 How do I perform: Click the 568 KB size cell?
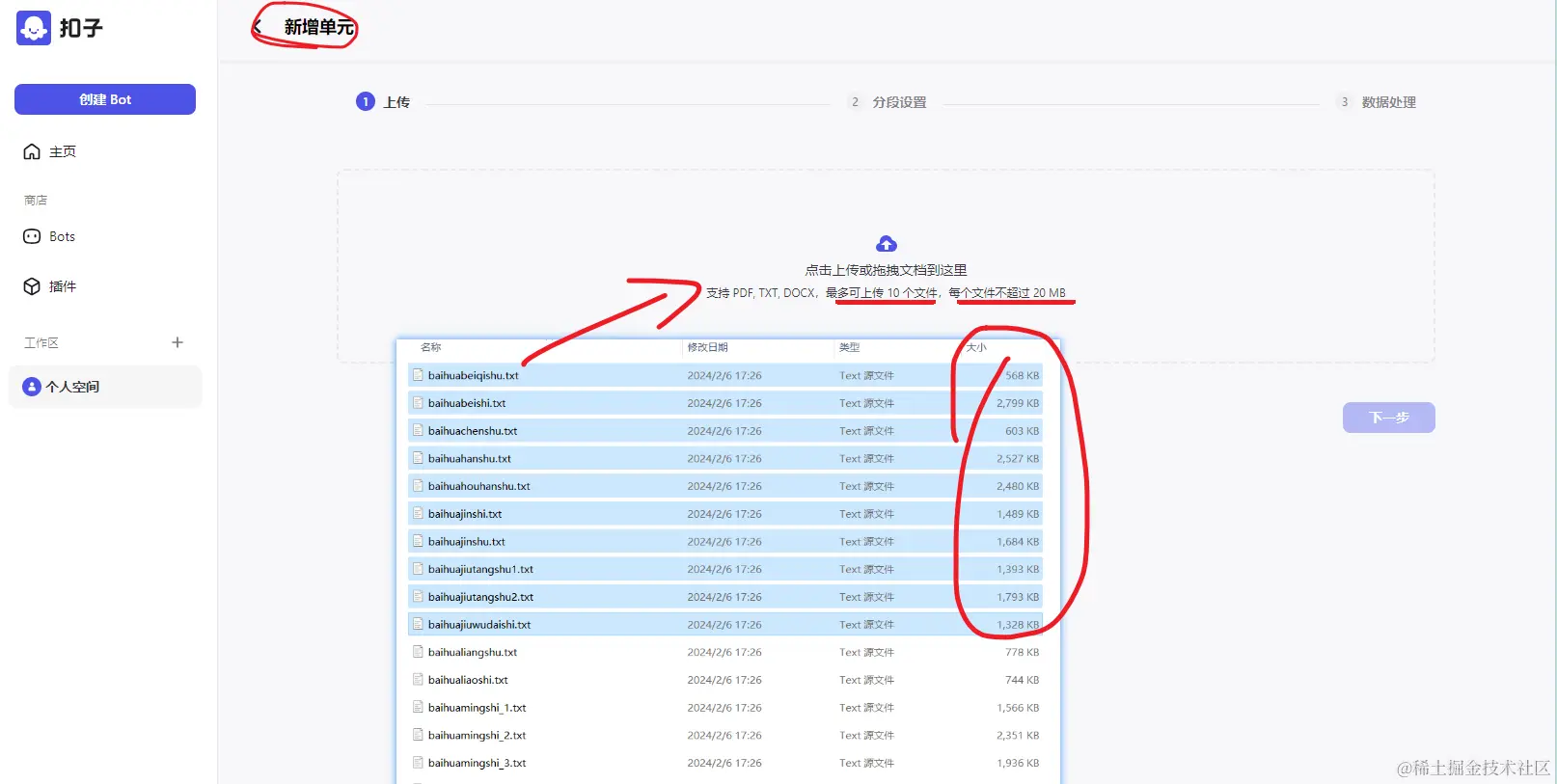click(1022, 375)
